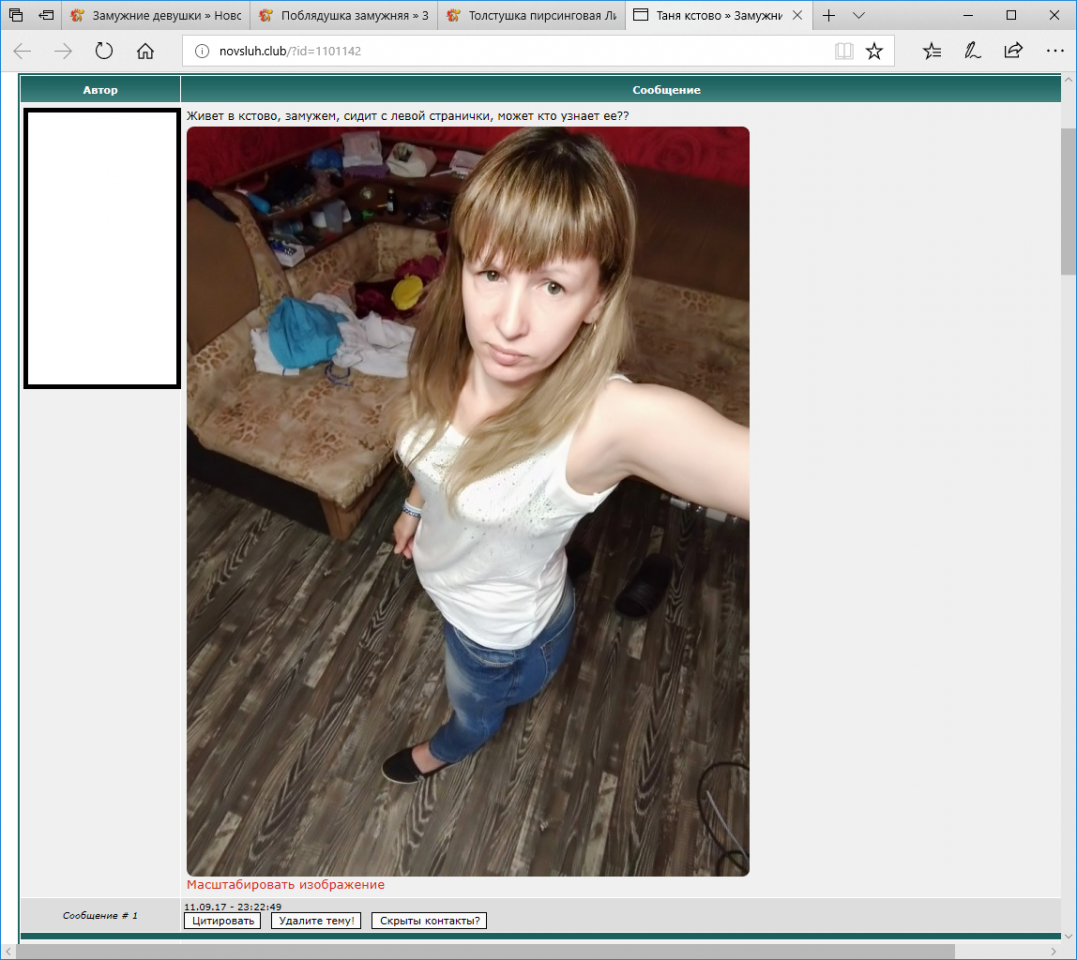The image size is (1077, 960).
Task: Click the "Удалите тему!" button
Action: tap(316, 921)
